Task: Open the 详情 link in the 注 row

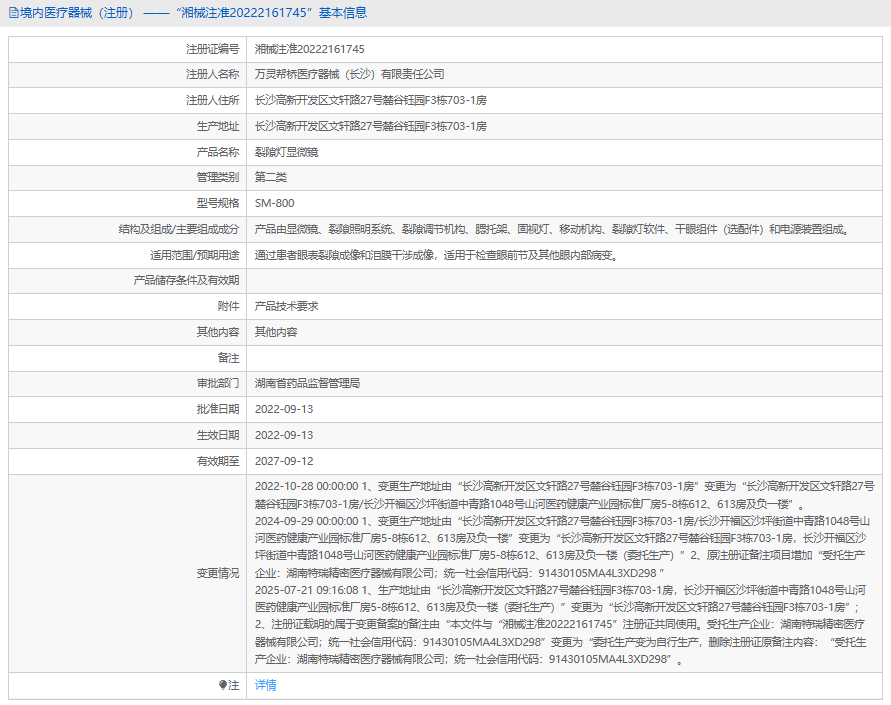Action: click(265, 685)
